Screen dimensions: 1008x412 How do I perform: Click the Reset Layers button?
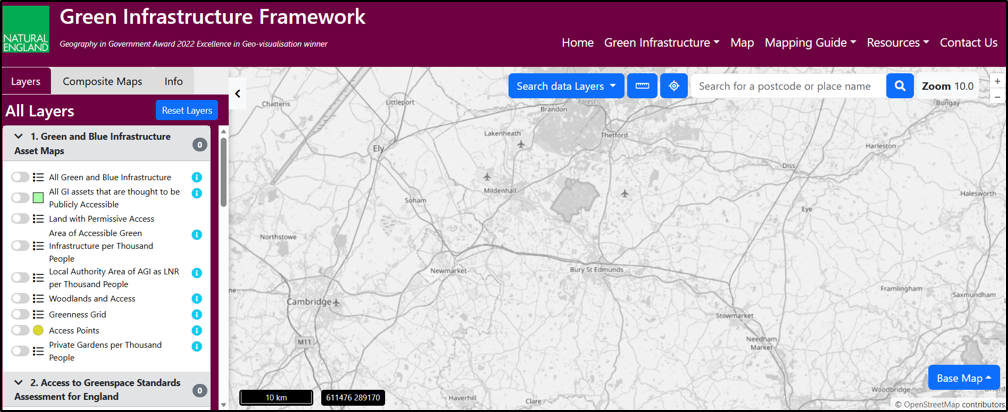click(x=187, y=111)
